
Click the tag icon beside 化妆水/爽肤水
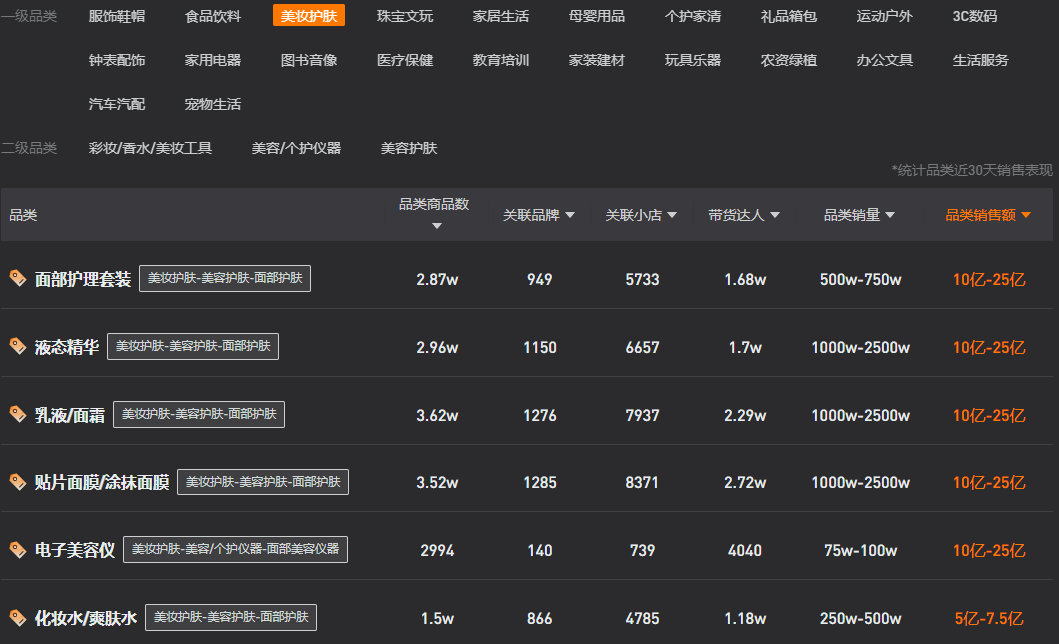[x=17, y=618]
